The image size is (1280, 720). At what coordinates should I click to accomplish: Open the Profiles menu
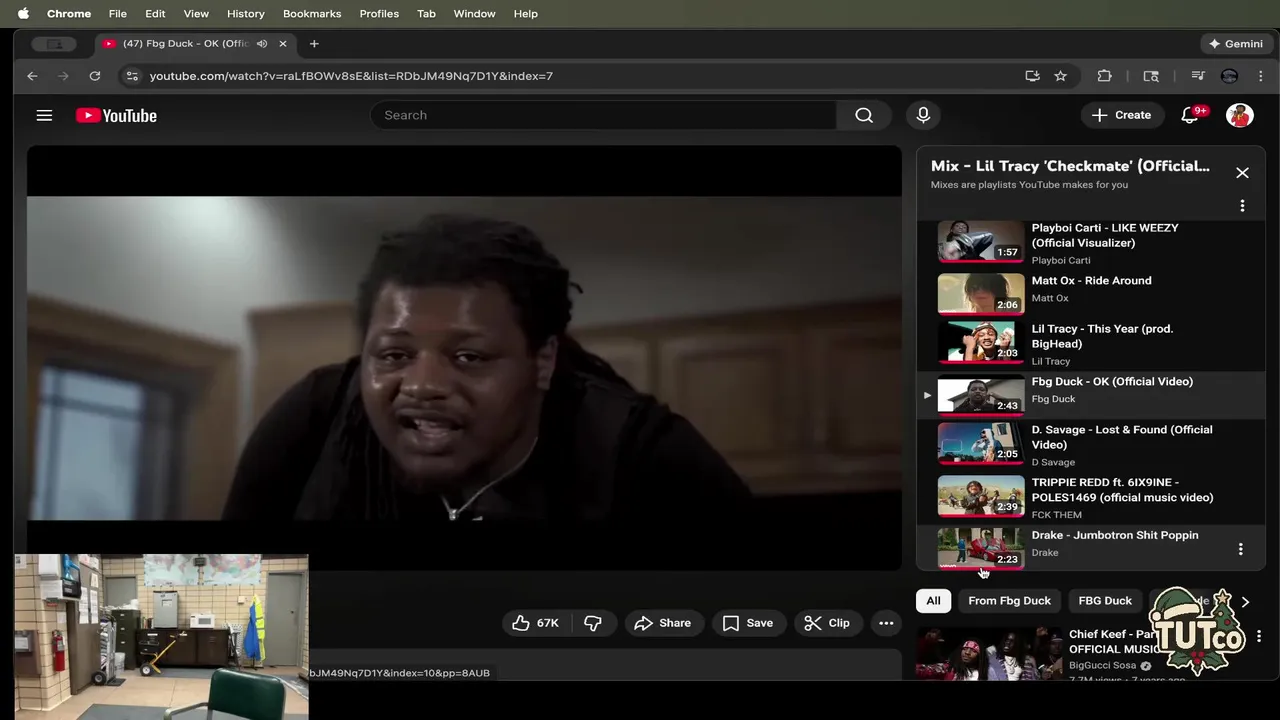point(379,14)
